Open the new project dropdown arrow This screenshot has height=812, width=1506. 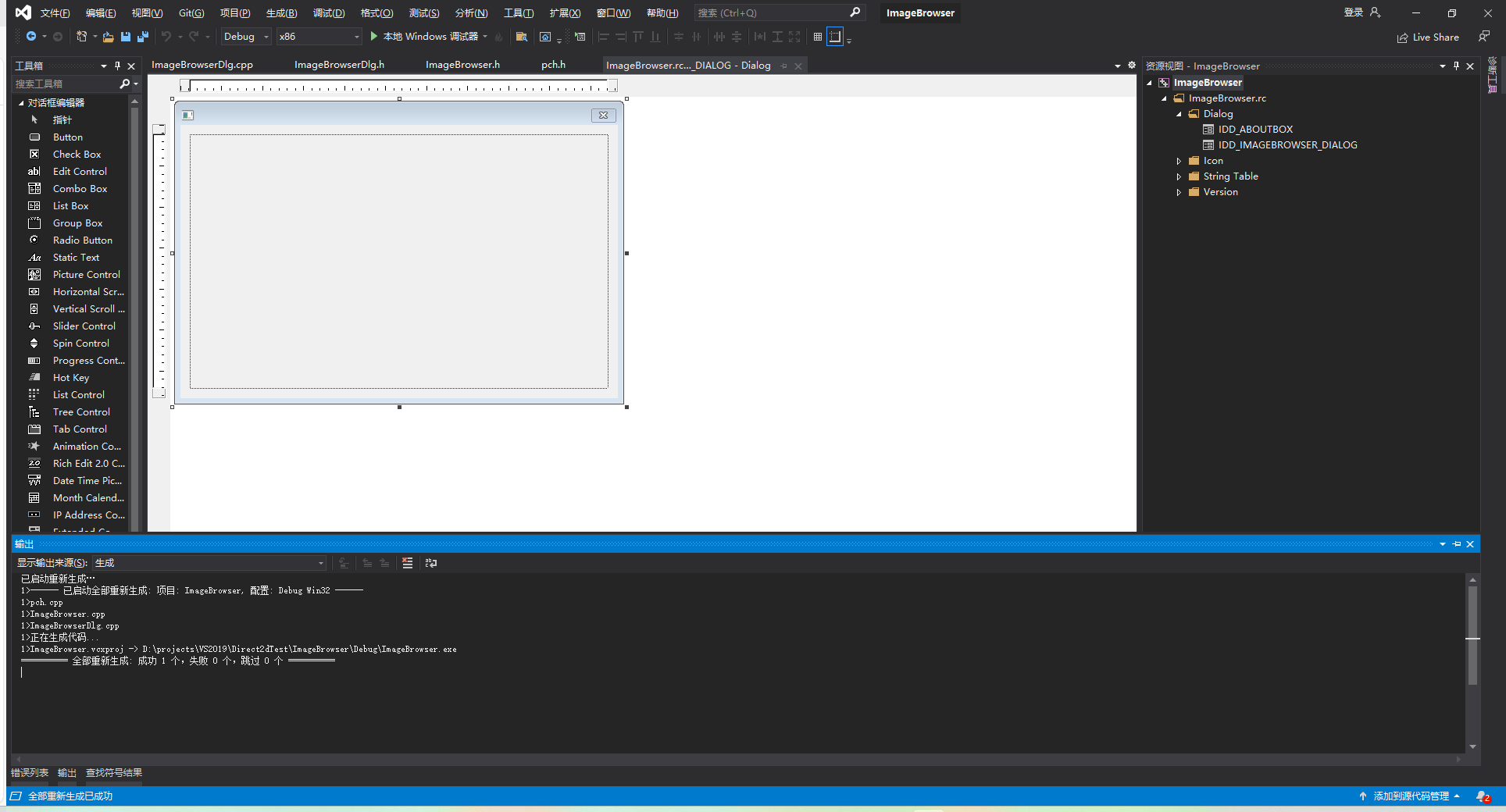(x=95, y=37)
